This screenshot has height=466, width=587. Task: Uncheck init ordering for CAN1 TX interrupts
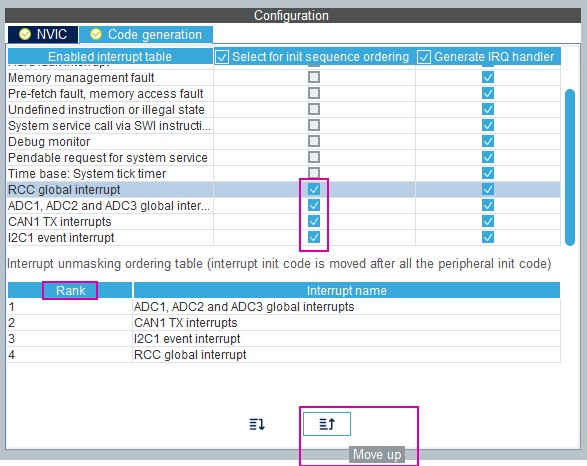click(x=314, y=221)
